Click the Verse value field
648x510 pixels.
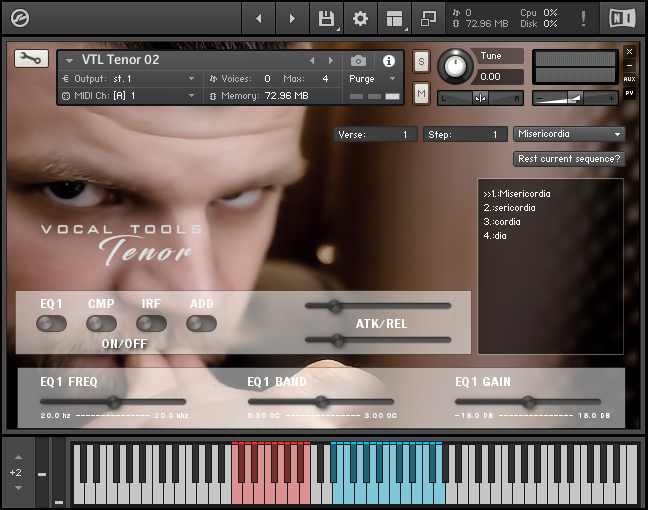(375, 134)
